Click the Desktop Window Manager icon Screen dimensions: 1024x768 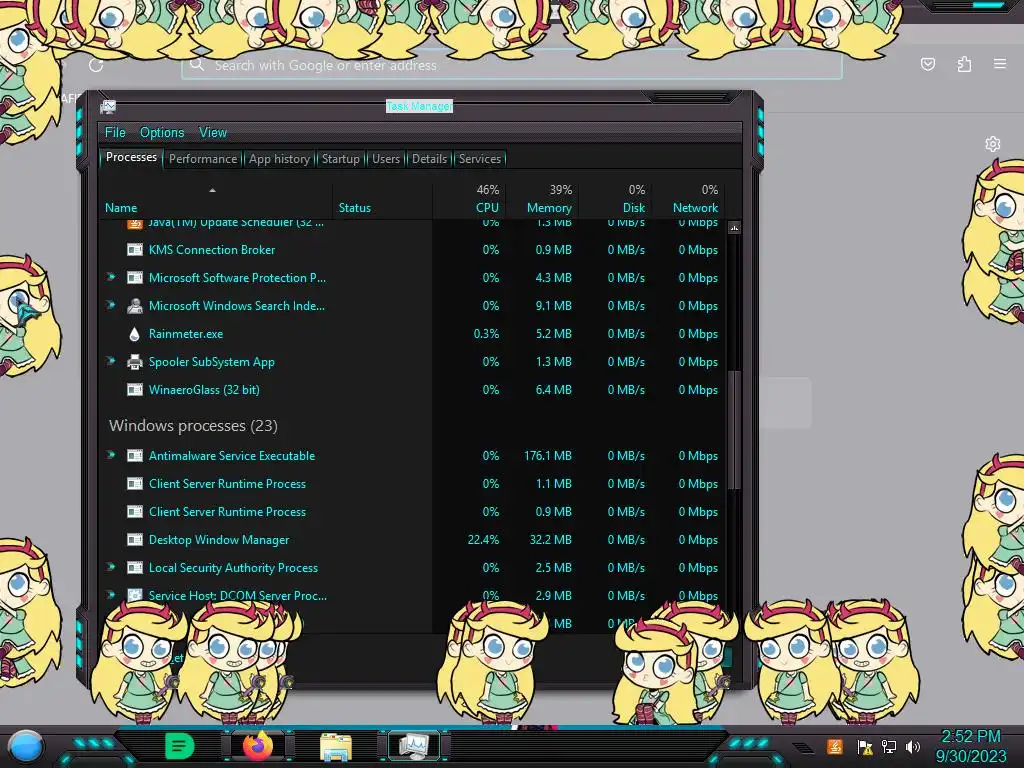pyautogui.click(x=135, y=540)
